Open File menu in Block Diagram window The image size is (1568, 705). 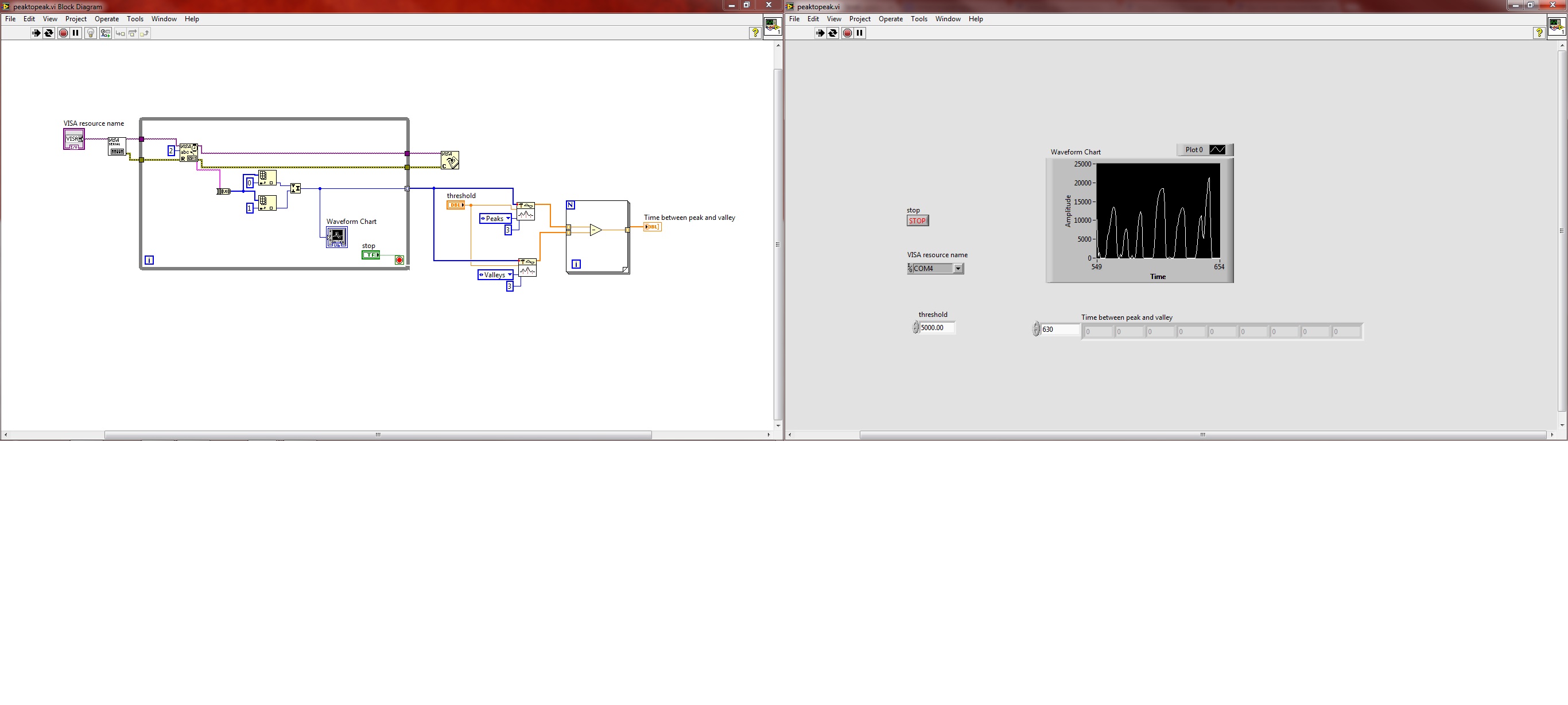(x=10, y=19)
